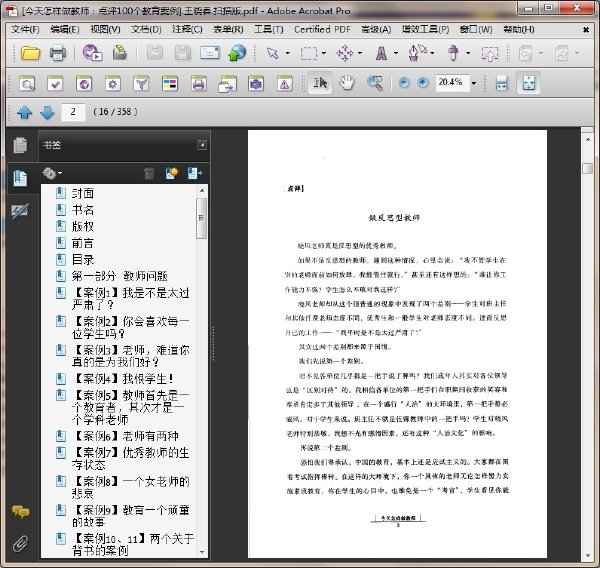The image size is (600, 568).
Task: Click the page number input field
Action: coord(73,112)
